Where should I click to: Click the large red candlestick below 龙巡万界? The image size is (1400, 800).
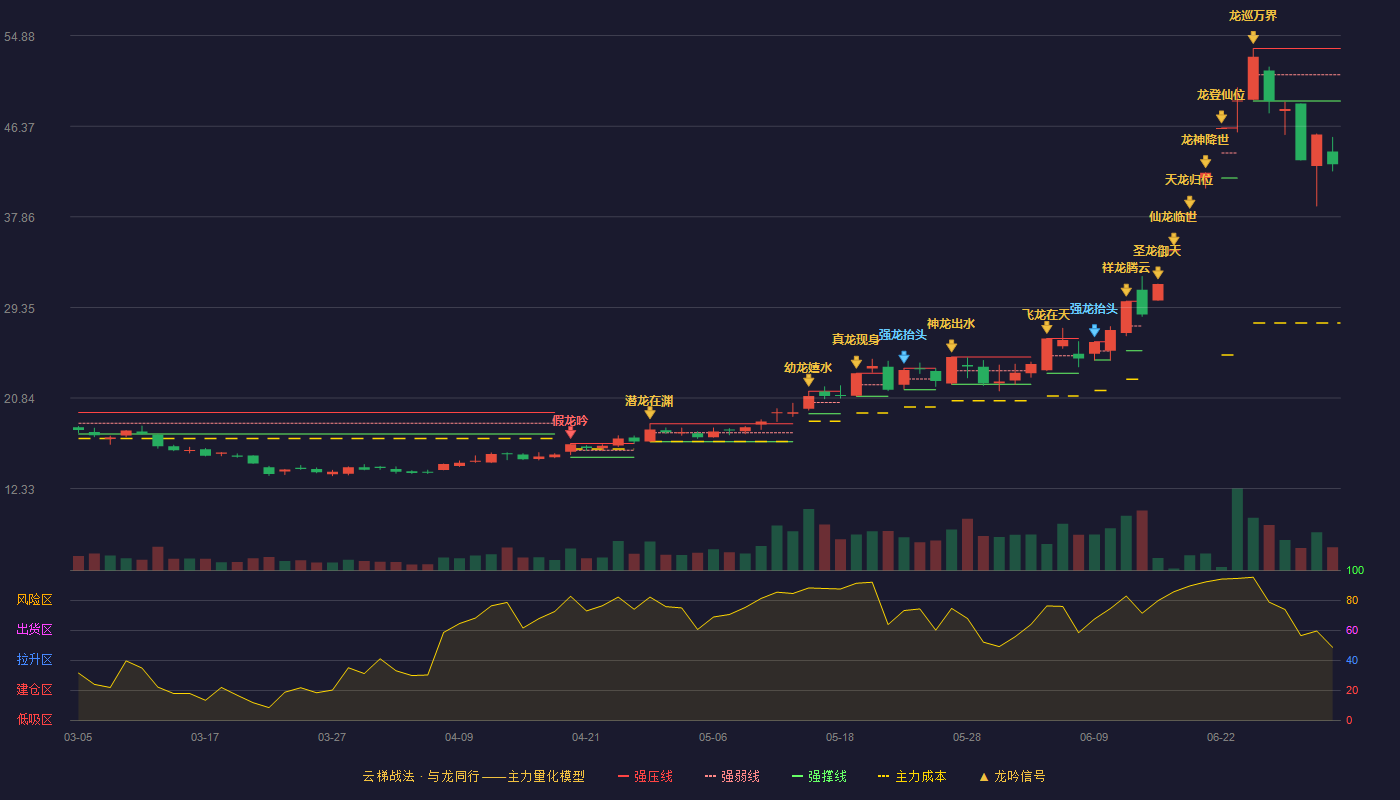click(x=1253, y=78)
